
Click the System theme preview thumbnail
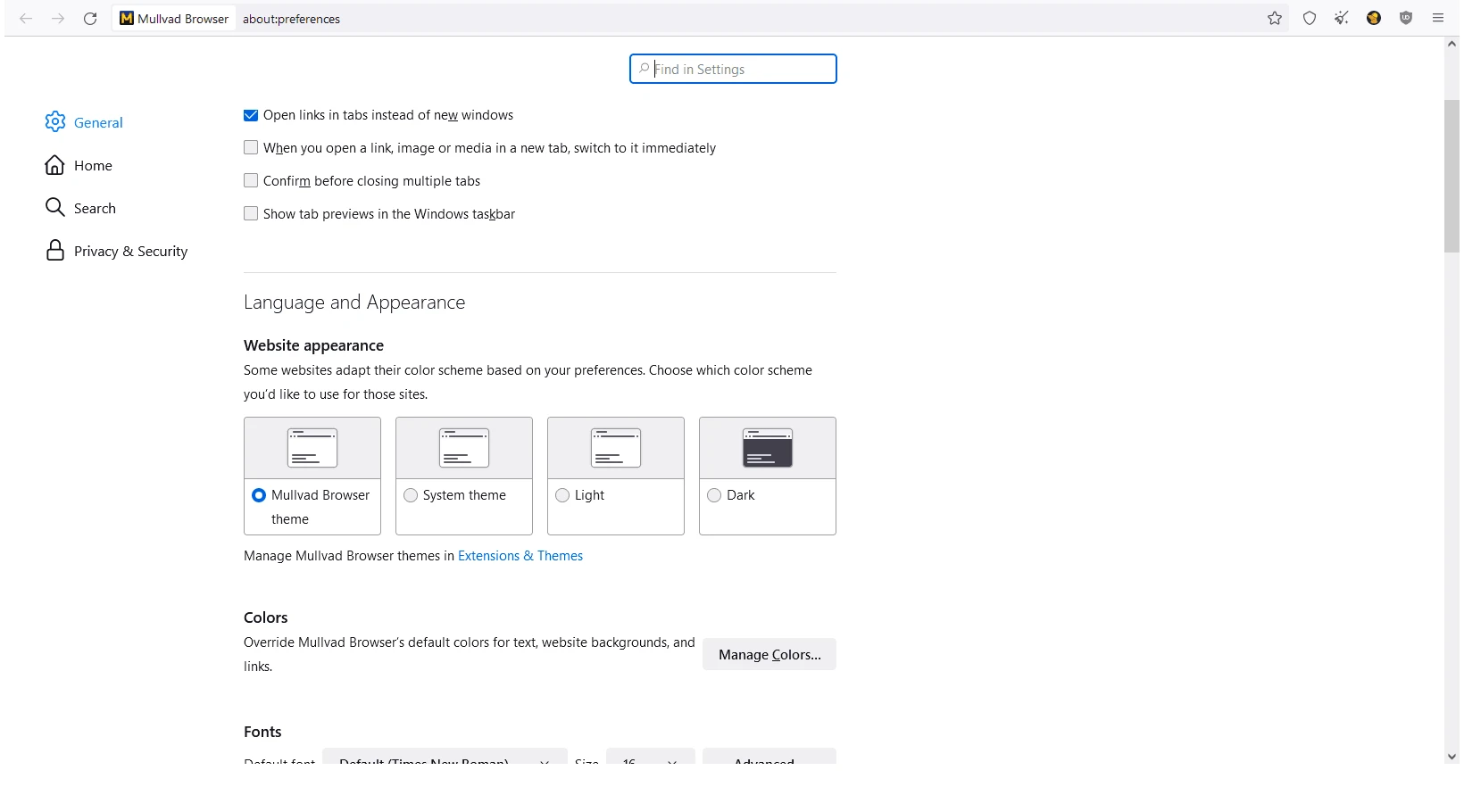(464, 448)
